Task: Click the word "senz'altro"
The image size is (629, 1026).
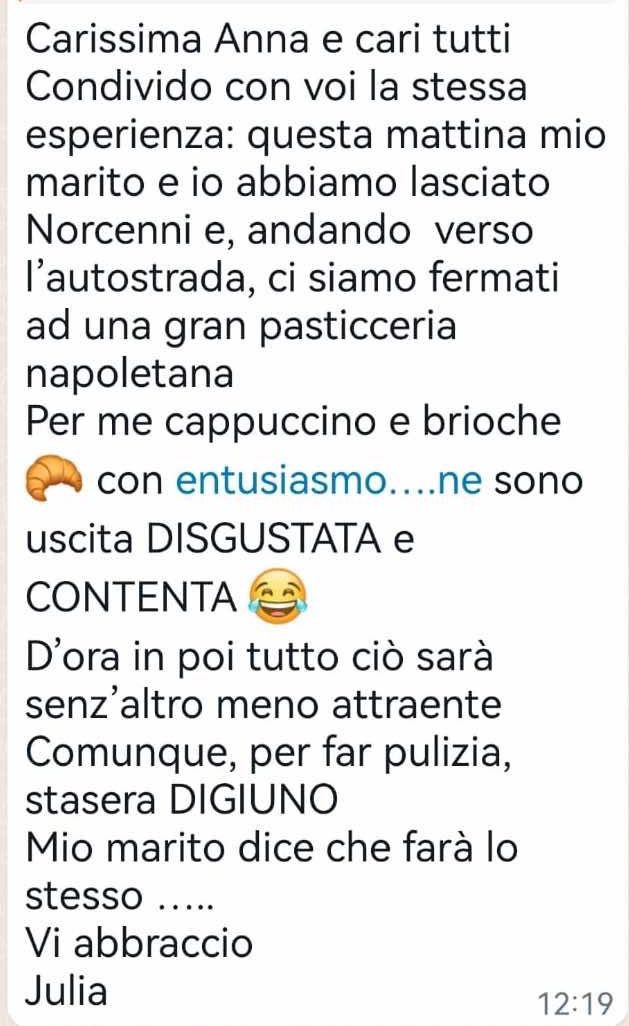Action: [115, 705]
